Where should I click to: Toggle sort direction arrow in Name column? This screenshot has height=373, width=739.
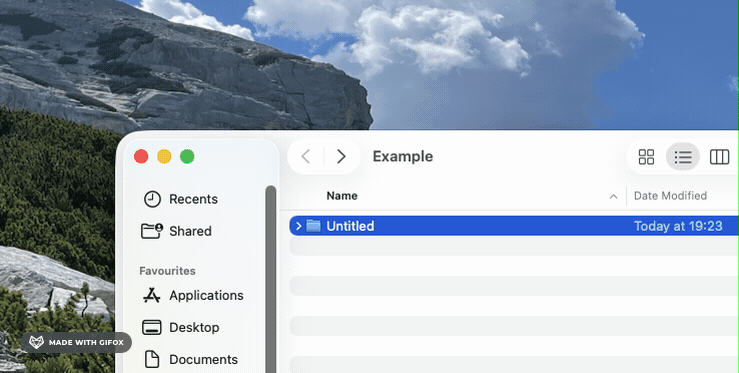[x=613, y=197]
